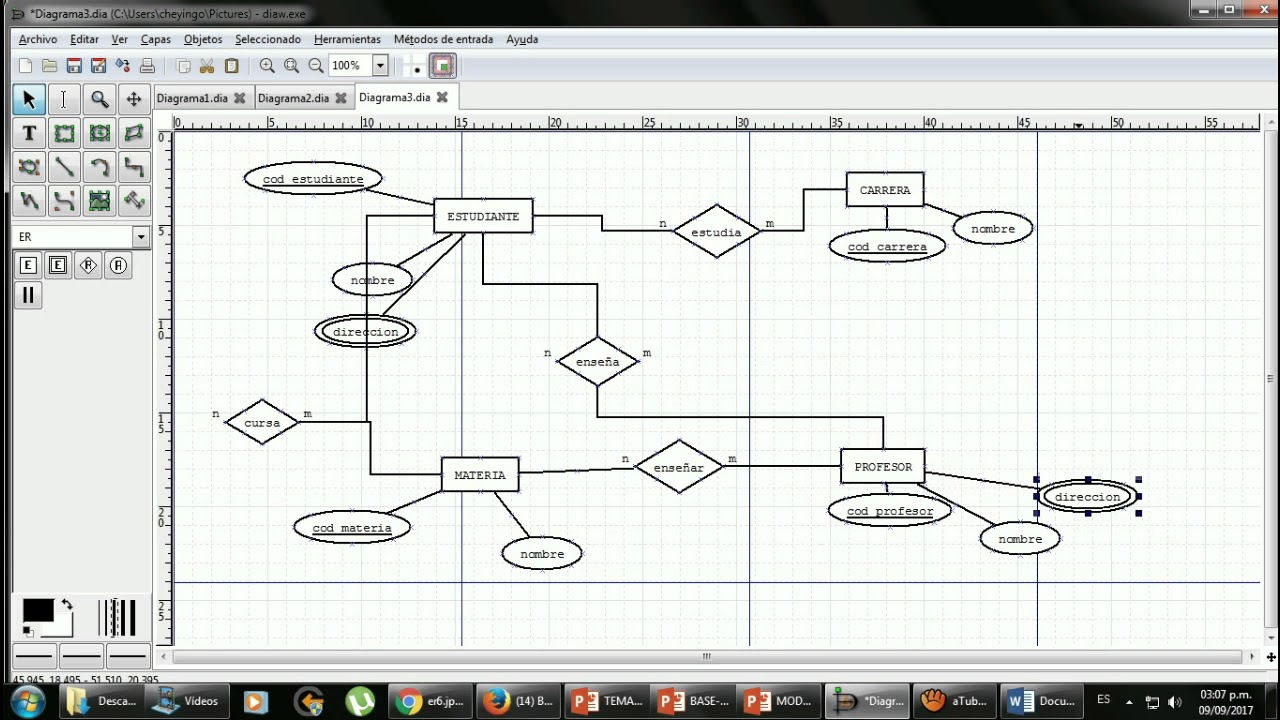Pick the ER Entity shape
The width and height of the screenshot is (1280, 720).
point(28,265)
